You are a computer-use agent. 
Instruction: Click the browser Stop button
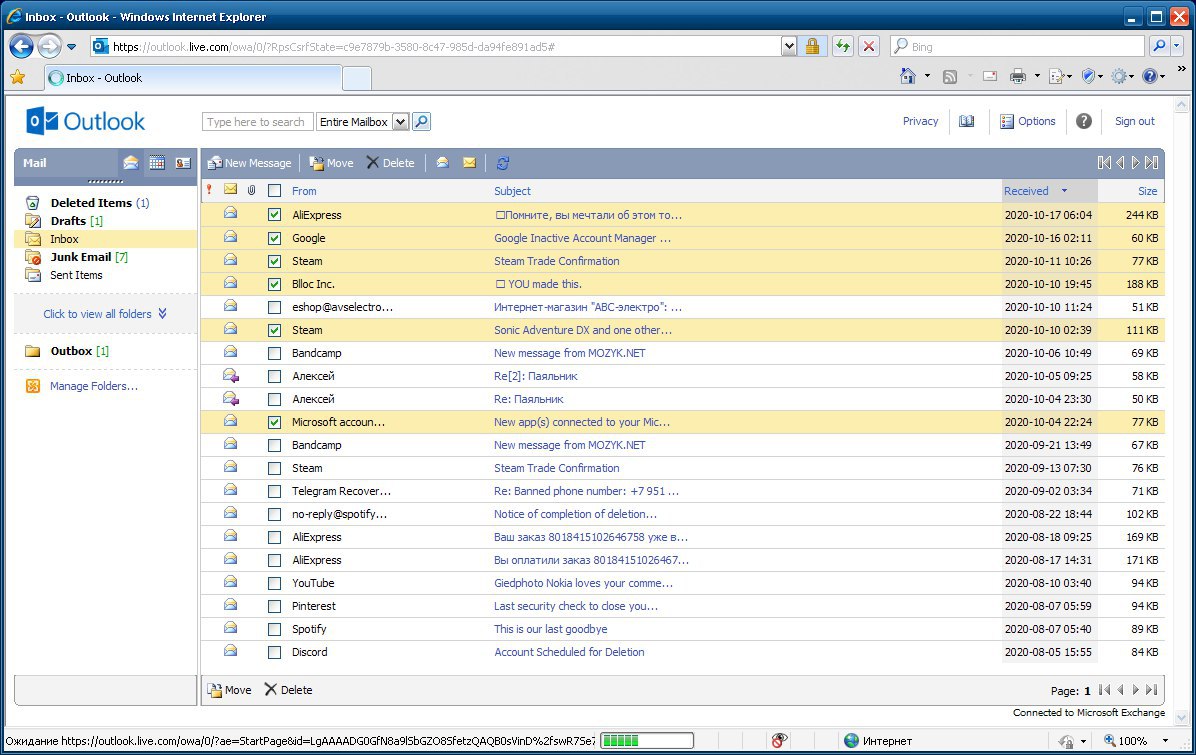(x=869, y=47)
